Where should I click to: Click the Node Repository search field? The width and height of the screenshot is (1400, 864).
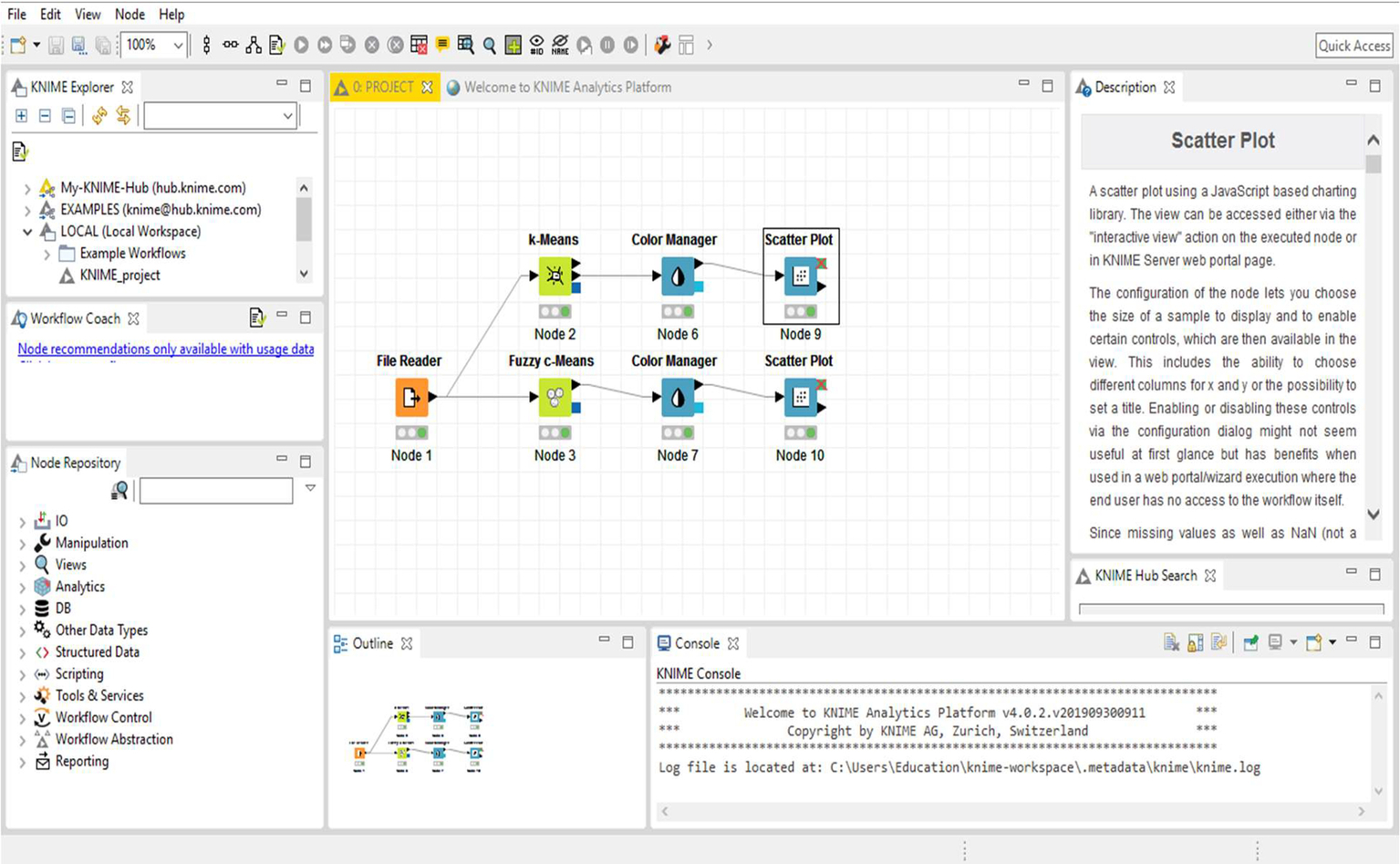pos(216,491)
